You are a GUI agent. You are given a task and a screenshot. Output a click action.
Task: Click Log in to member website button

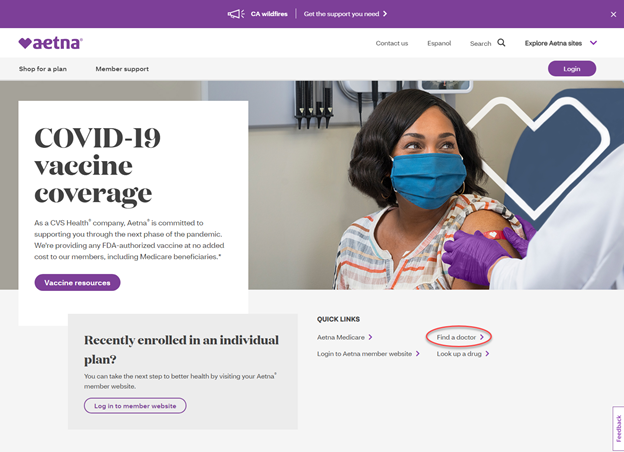click(x=135, y=406)
